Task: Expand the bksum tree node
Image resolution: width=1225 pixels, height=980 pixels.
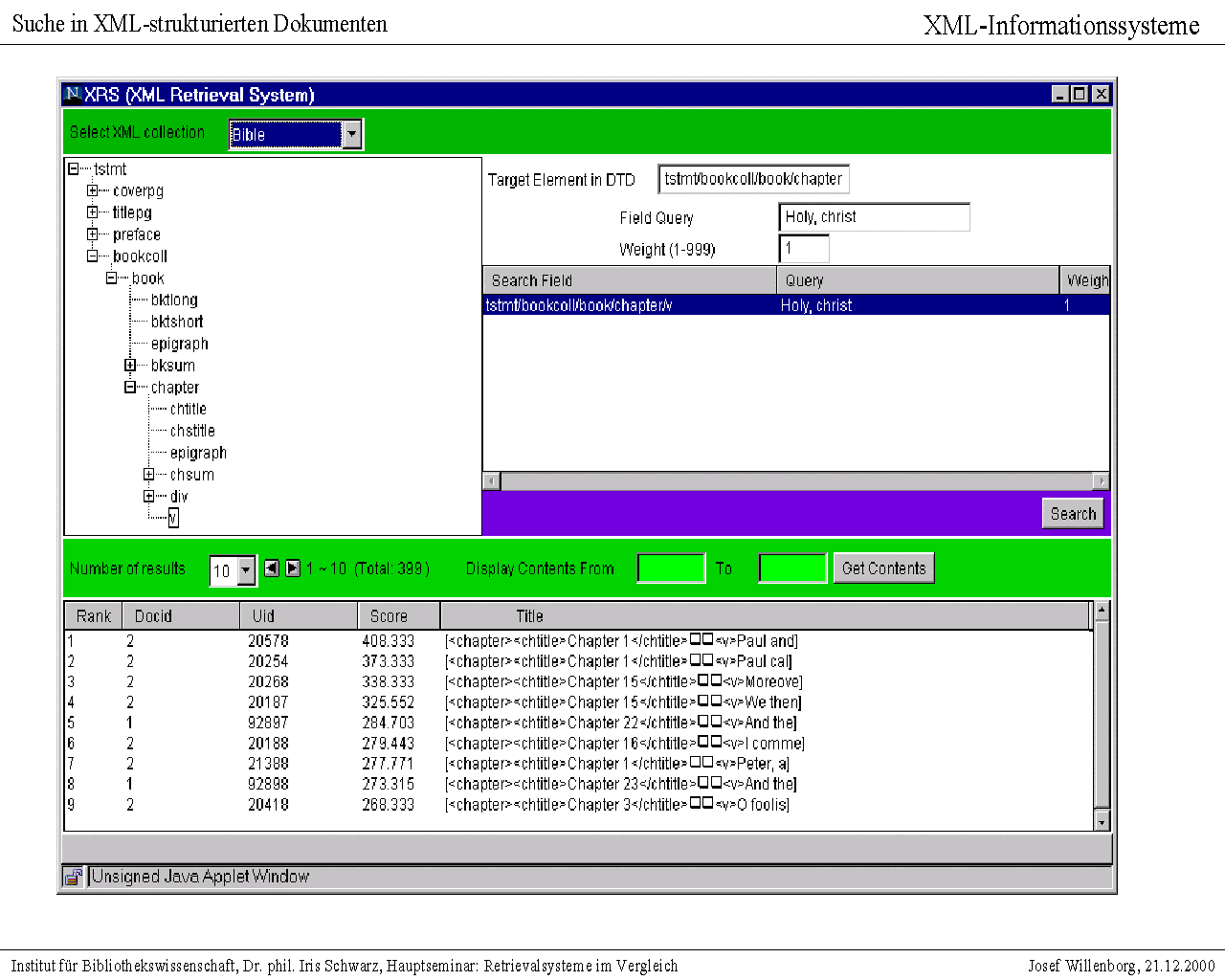Action: pyautogui.click(x=130, y=366)
